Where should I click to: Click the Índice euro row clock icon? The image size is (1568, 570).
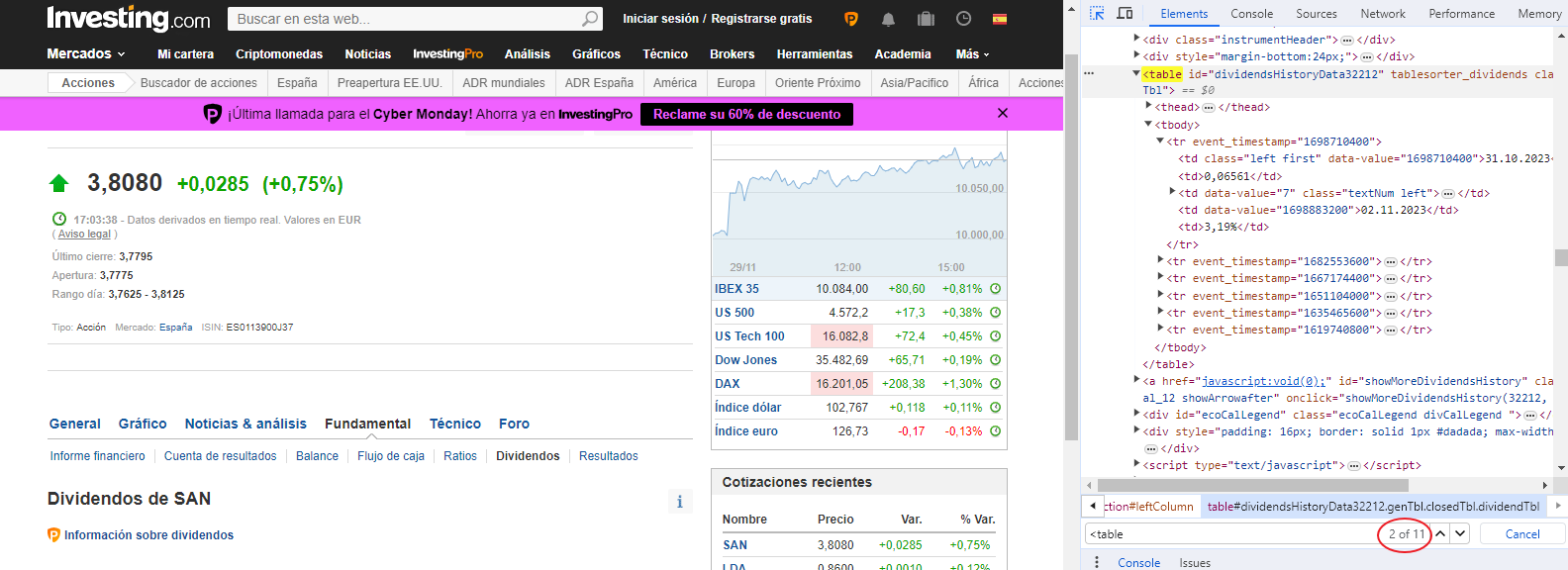(996, 431)
